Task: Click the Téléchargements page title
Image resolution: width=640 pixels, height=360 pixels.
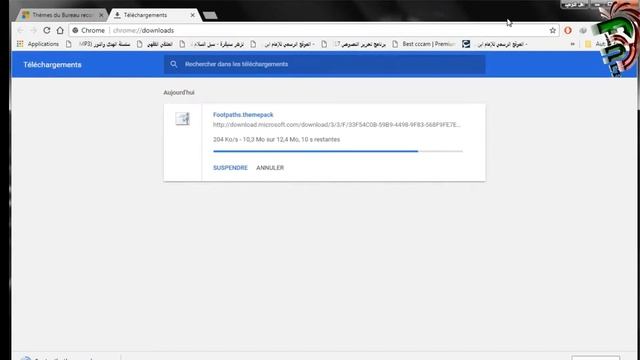Action: 52,64
